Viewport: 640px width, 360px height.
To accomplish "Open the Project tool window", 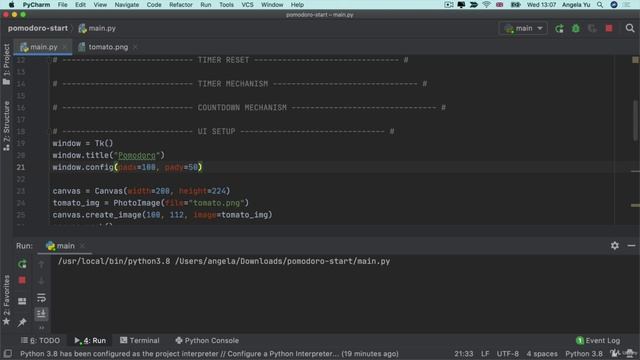I will tap(6, 64).
